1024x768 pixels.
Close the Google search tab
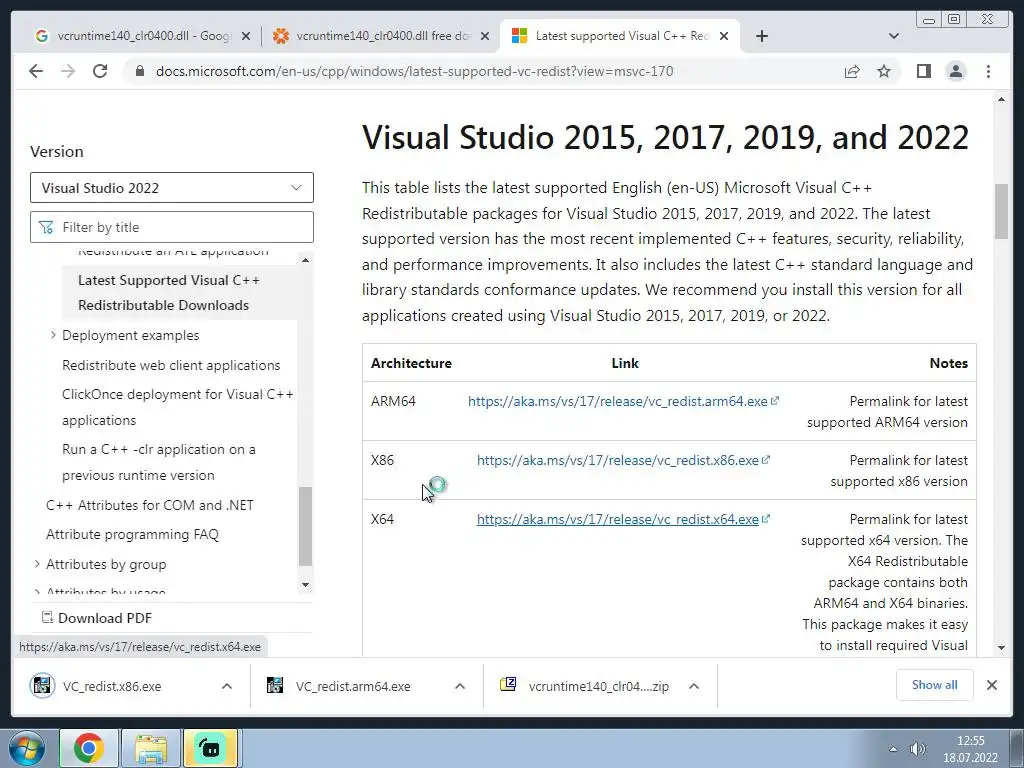click(x=246, y=36)
